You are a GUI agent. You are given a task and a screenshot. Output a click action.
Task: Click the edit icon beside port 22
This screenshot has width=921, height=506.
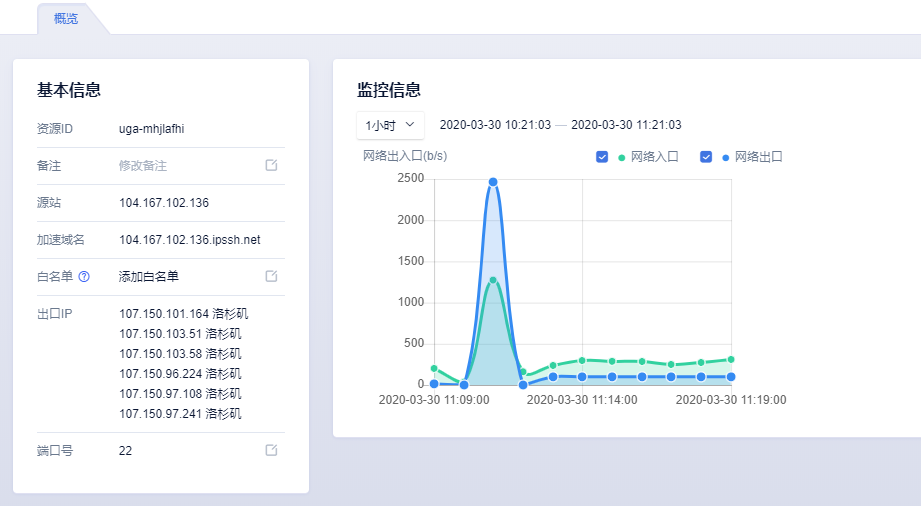[x=271, y=450]
